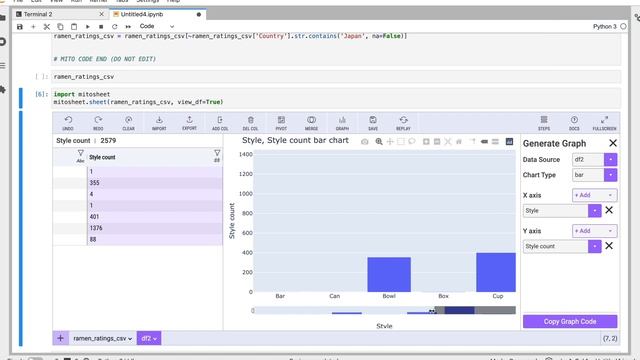Toggle compare data on hover
The width and height of the screenshot is (640, 360).
(x=495, y=142)
